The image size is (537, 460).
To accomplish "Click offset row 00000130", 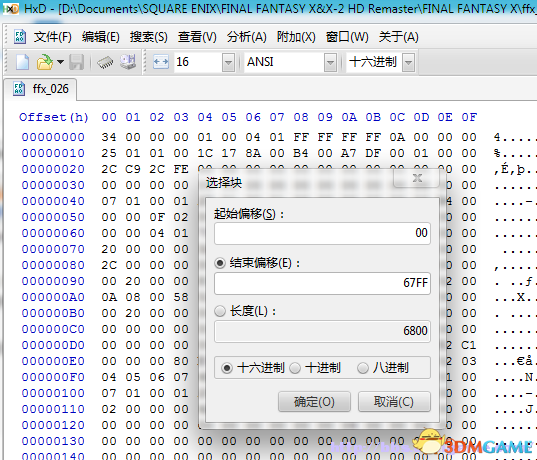I will (53, 441).
